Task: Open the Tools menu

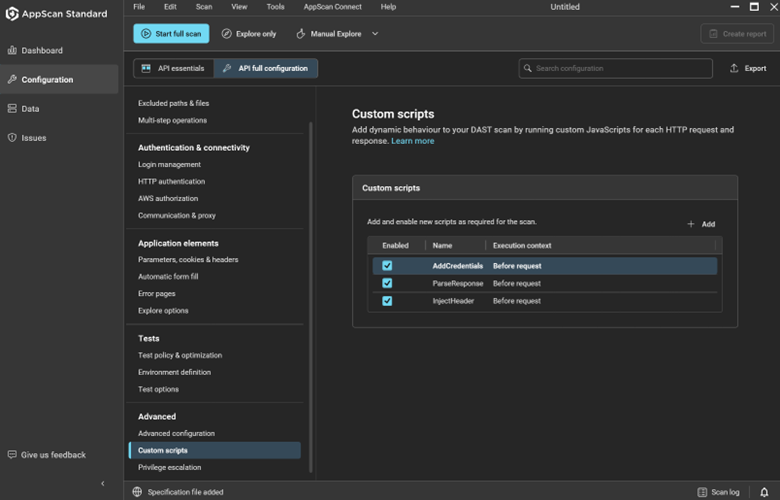Action: coord(276,7)
